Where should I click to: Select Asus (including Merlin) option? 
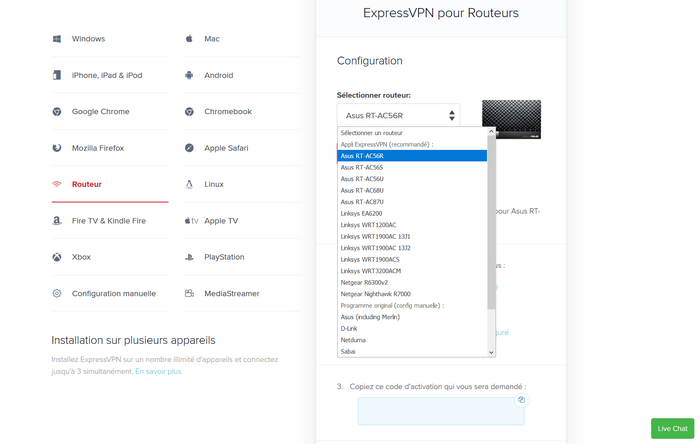pyautogui.click(x=412, y=317)
